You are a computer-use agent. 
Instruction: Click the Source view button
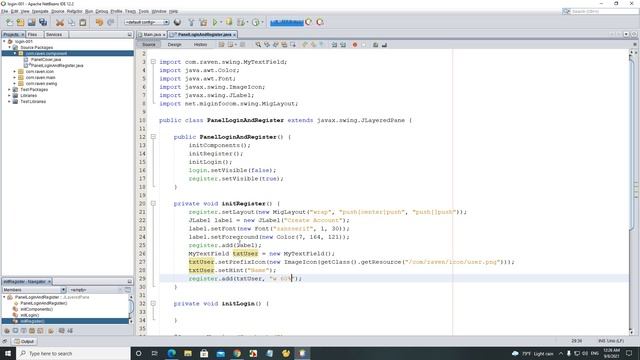[149, 44]
